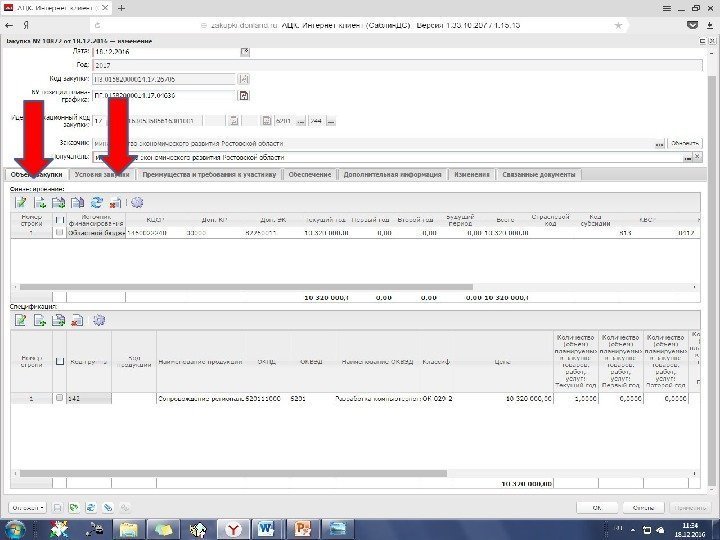Toggle the select-all checkbox in Финансирование header
The width and height of the screenshot is (720, 540).
click(59, 220)
